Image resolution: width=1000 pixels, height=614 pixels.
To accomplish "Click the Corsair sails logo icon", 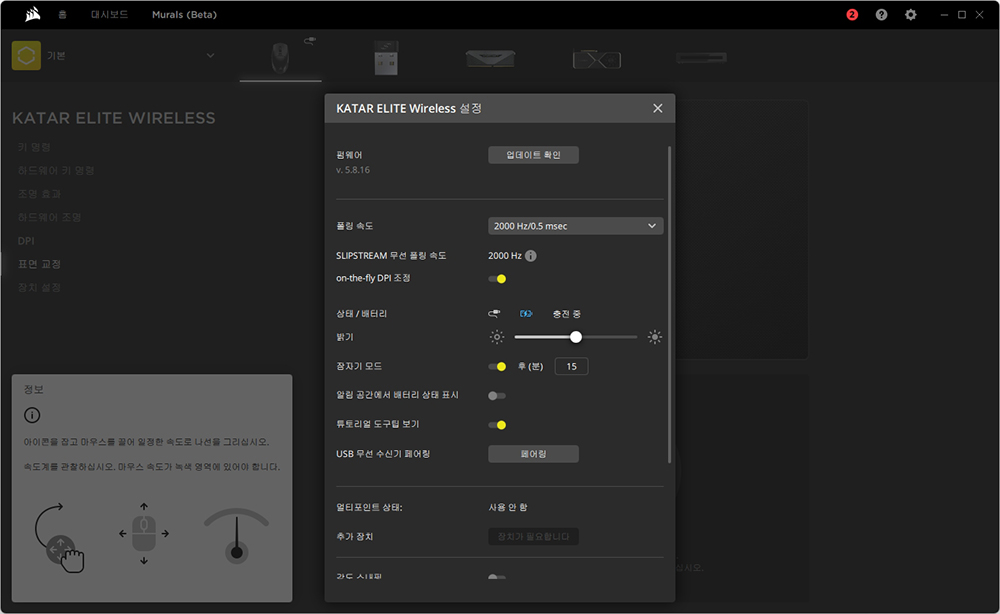I will coord(33,14).
